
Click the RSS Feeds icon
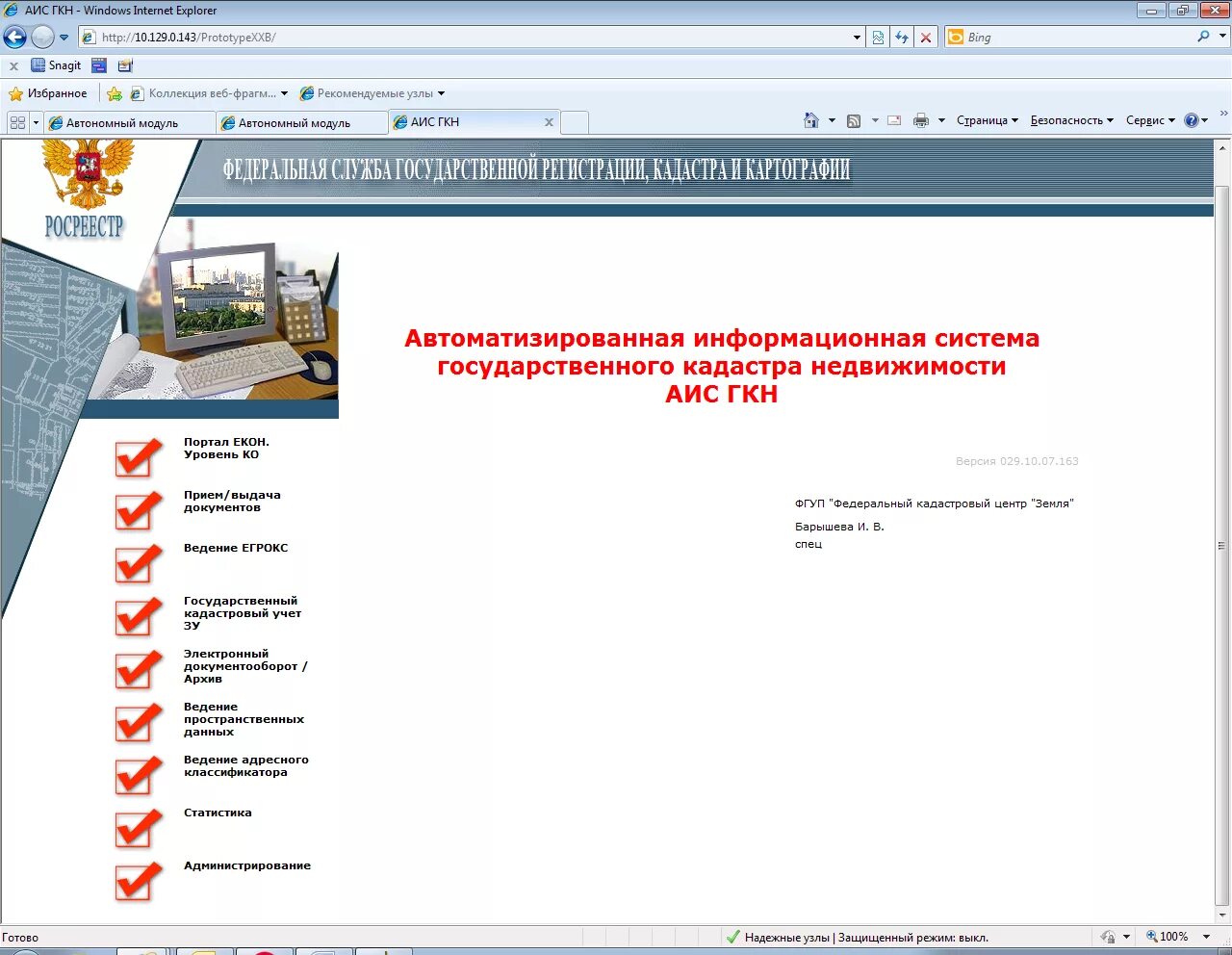(854, 120)
